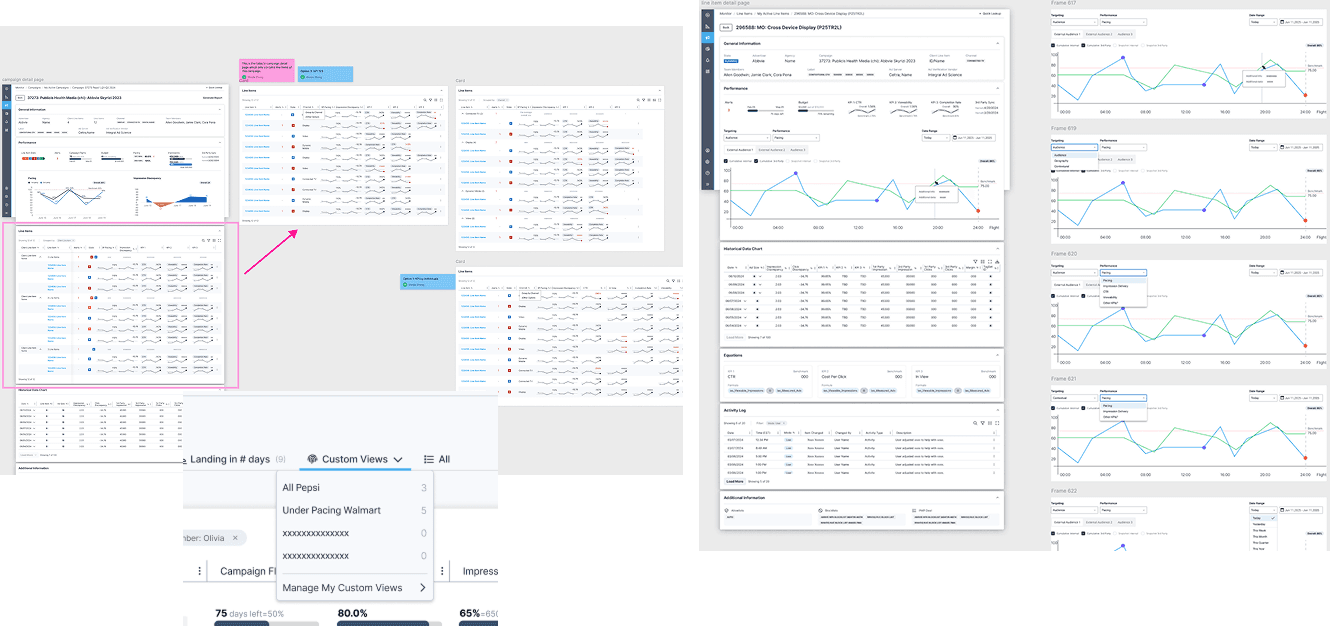Click the feed icon in line item page sidebar
The image size is (1330, 626).
[x=707, y=26]
